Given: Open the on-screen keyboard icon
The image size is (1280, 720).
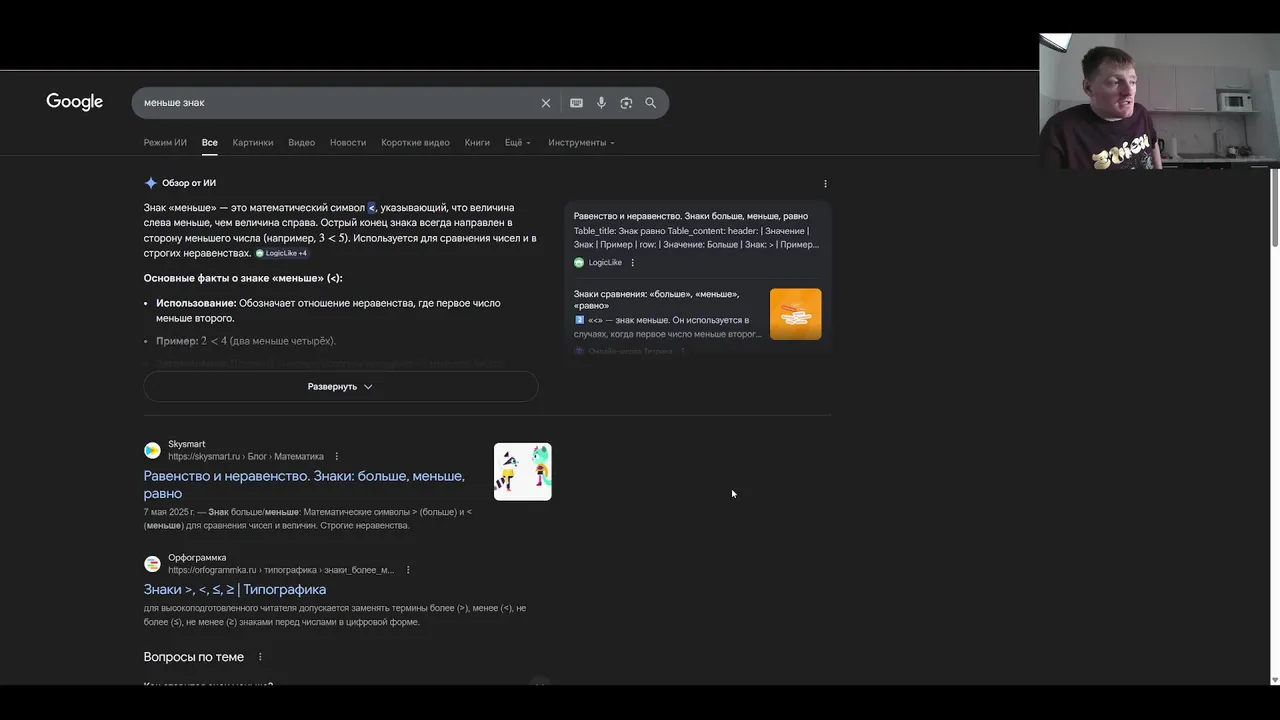Looking at the screenshot, I should tap(576, 103).
